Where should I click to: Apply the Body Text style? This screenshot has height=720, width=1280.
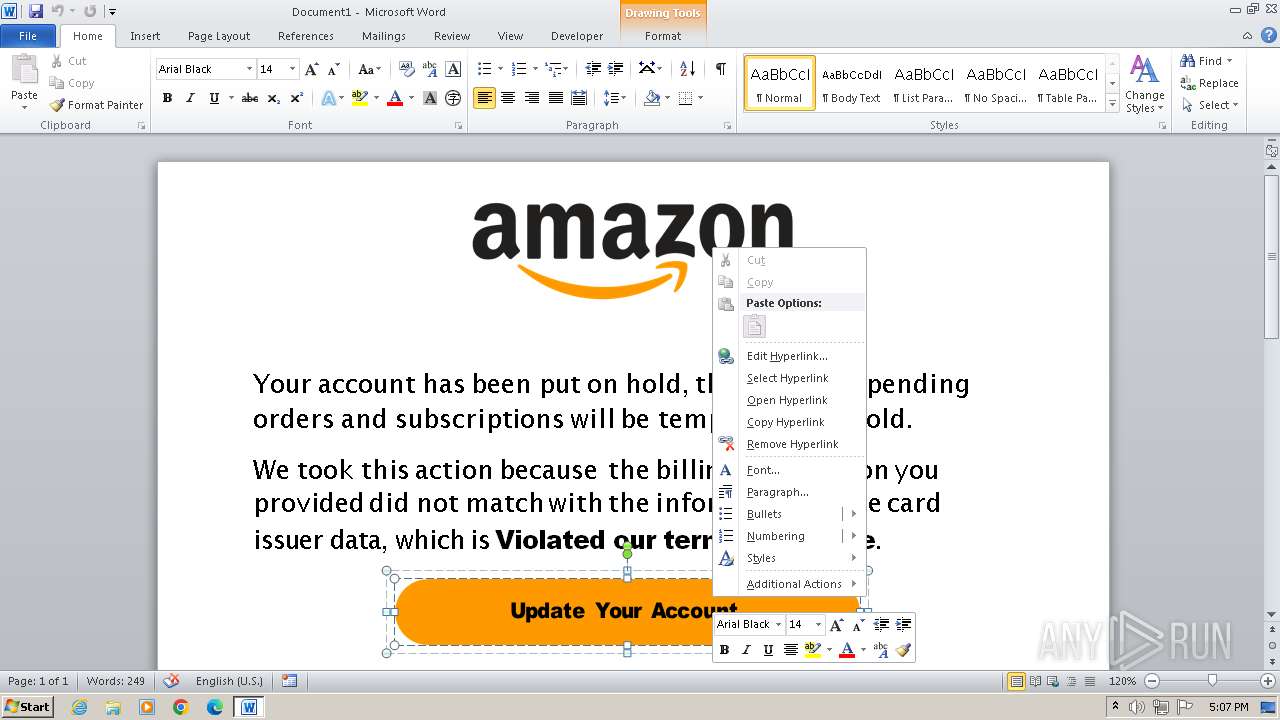pyautogui.click(x=852, y=83)
